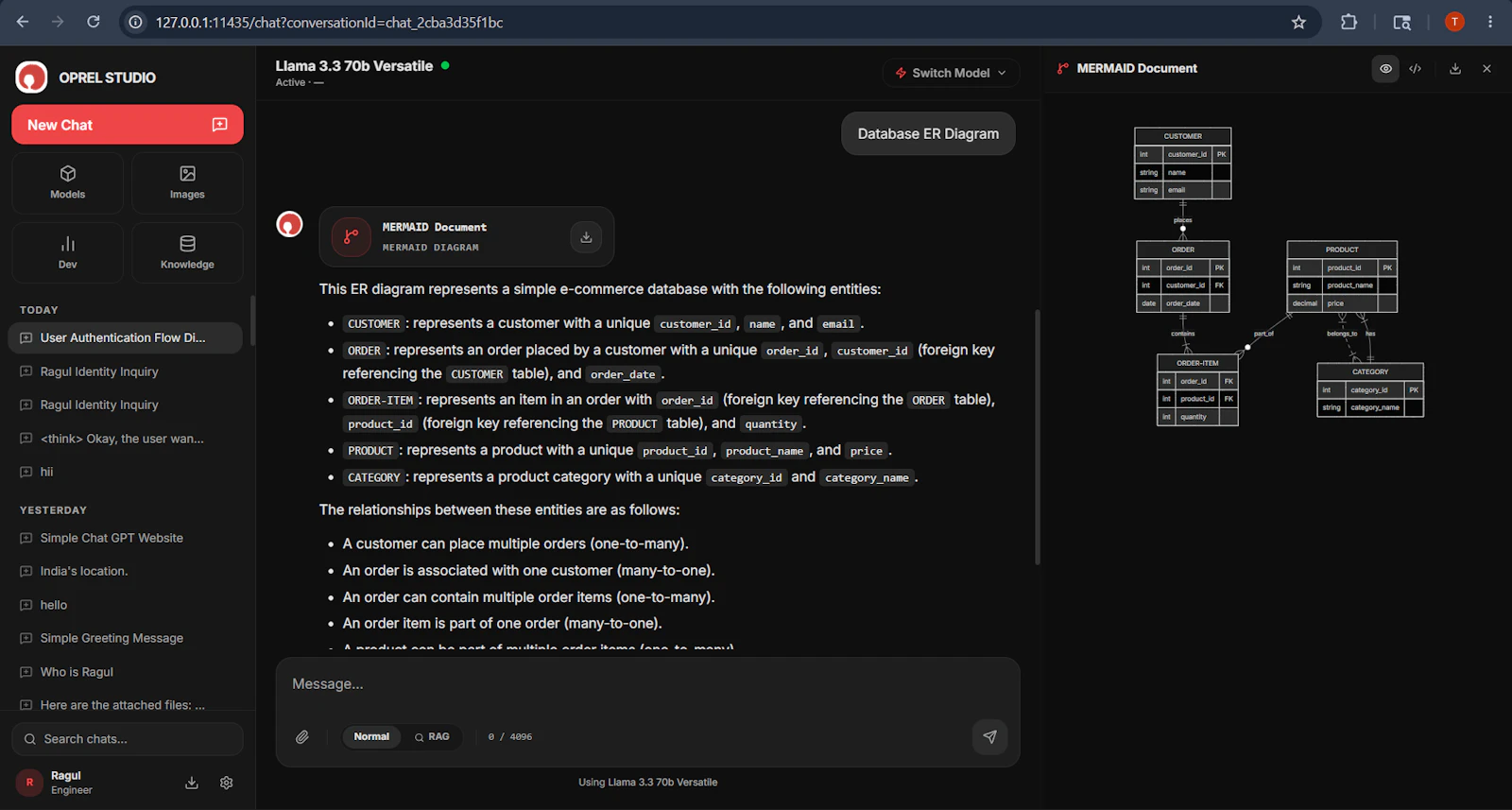Open India's location chat
1512x810 pixels.
(125, 571)
